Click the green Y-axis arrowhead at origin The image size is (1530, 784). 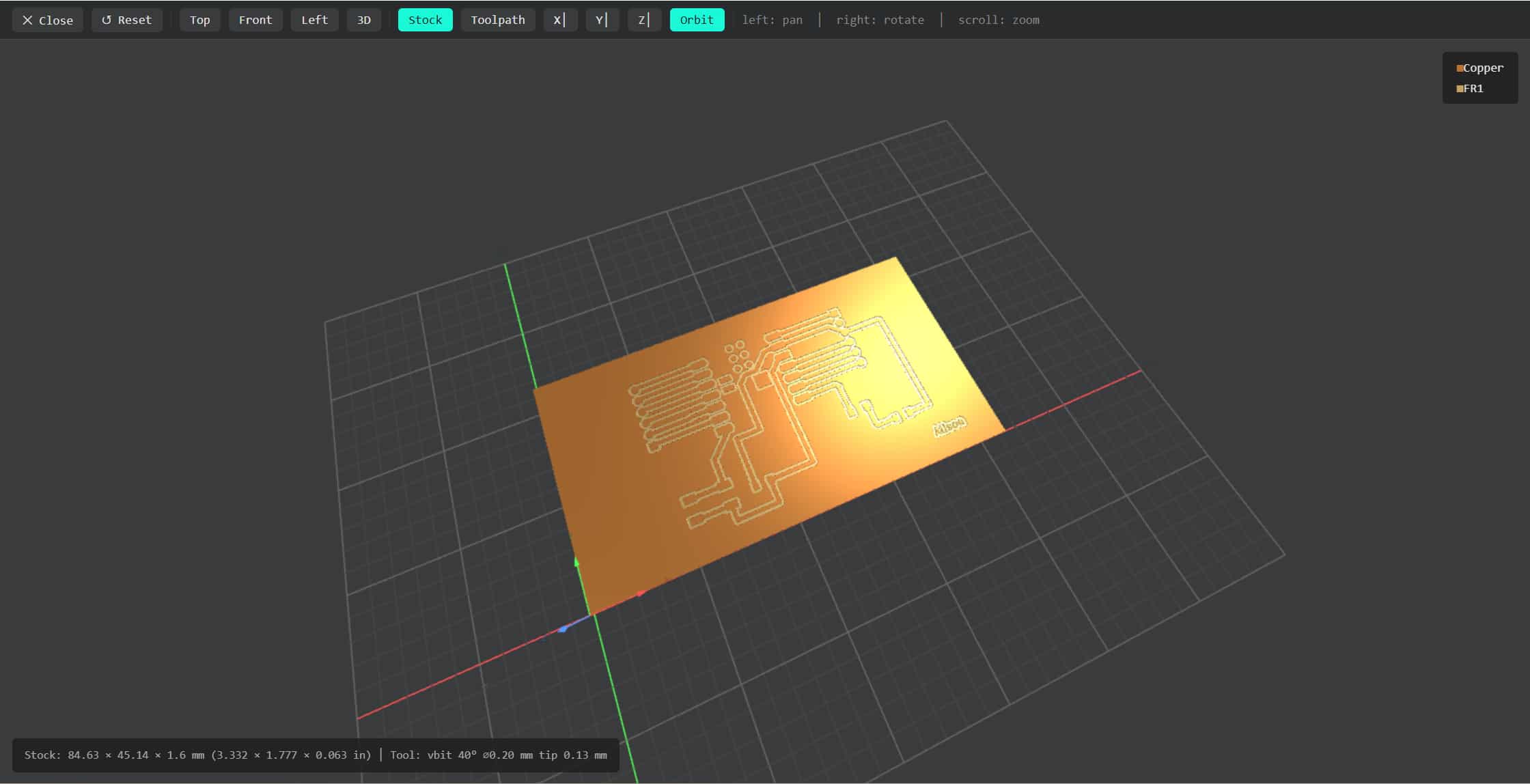coord(576,561)
